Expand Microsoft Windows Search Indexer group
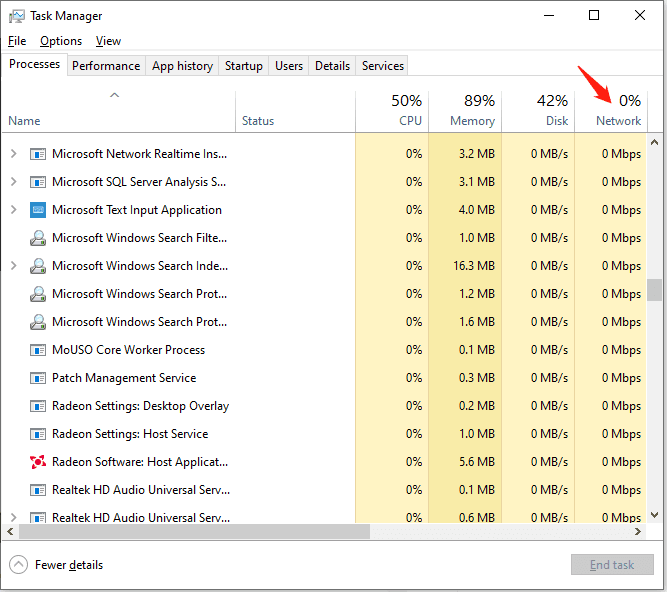This screenshot has height=592, width=667. [x=13, y=266]
